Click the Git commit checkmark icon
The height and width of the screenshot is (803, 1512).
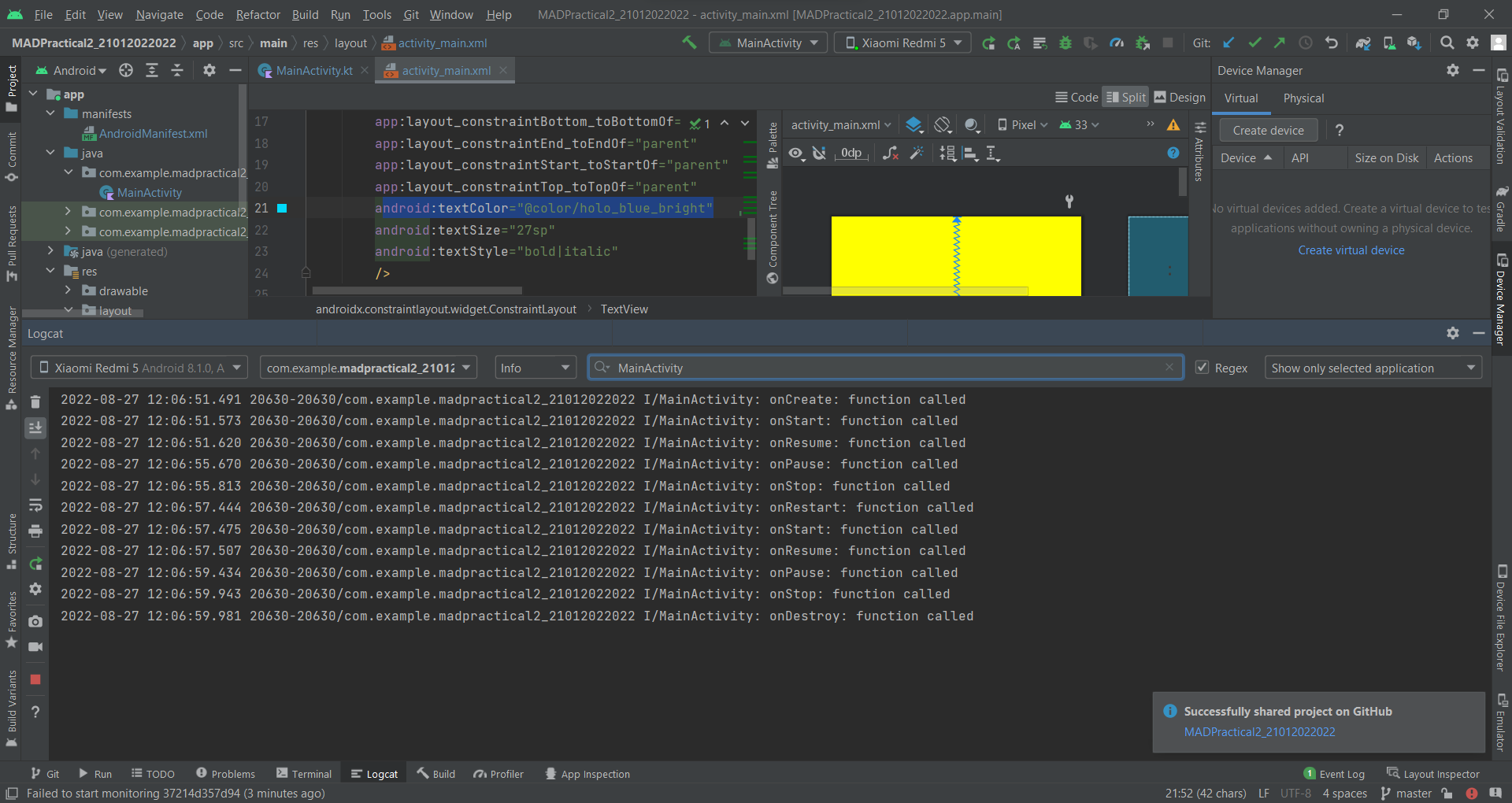[x=1254, y=43]
